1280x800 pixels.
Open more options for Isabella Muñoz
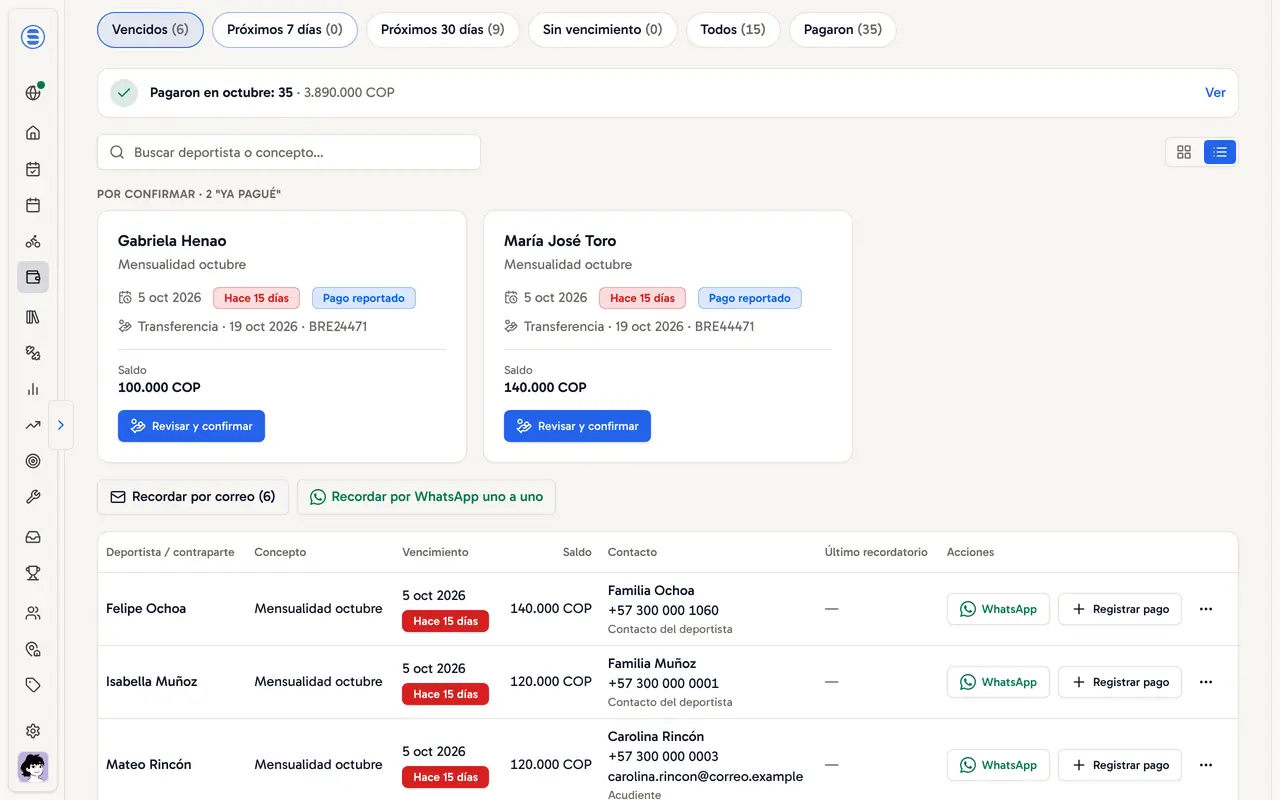[1206, 682]
